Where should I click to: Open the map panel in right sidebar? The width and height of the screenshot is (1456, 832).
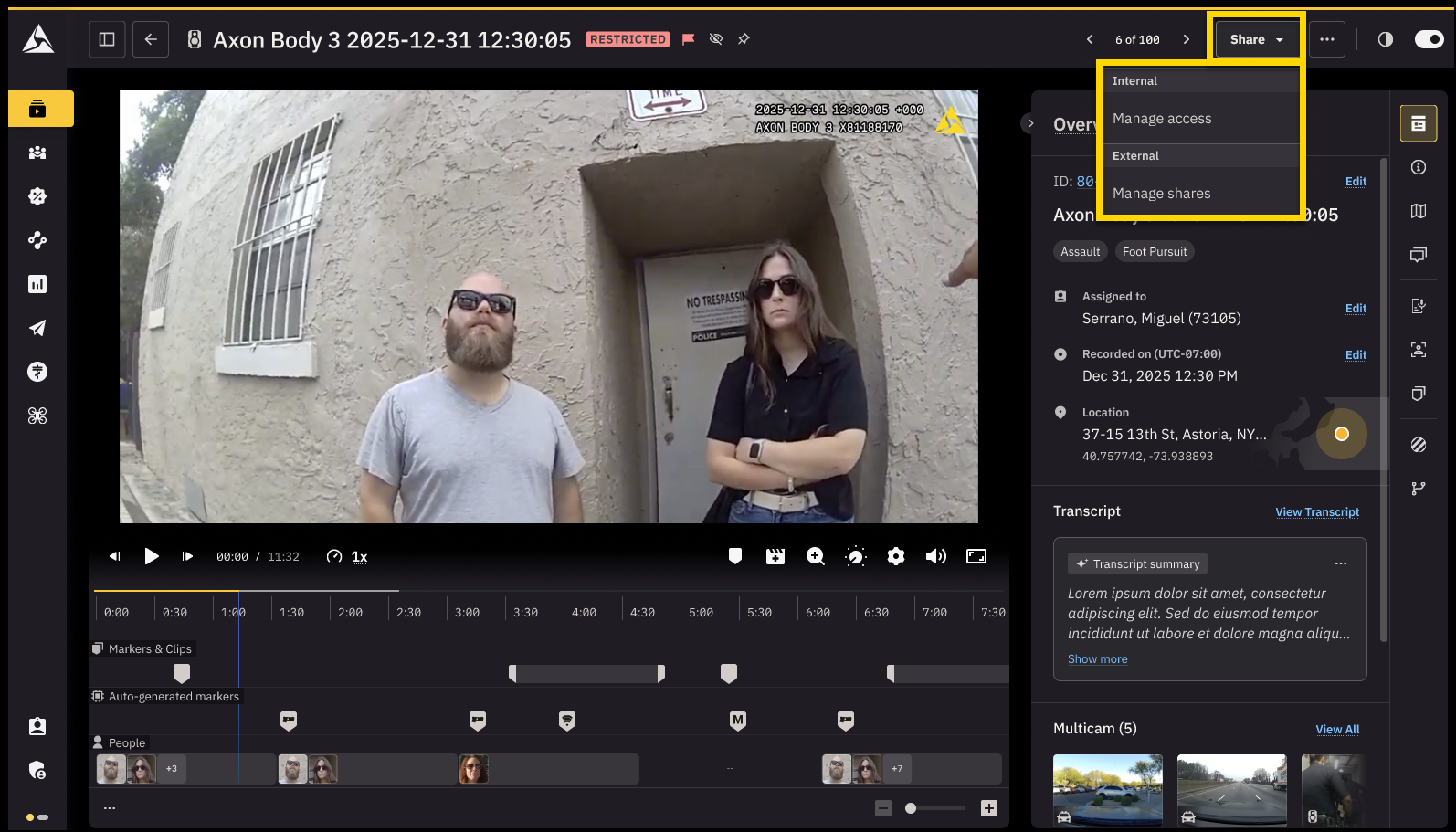[x=1418, y=211]
